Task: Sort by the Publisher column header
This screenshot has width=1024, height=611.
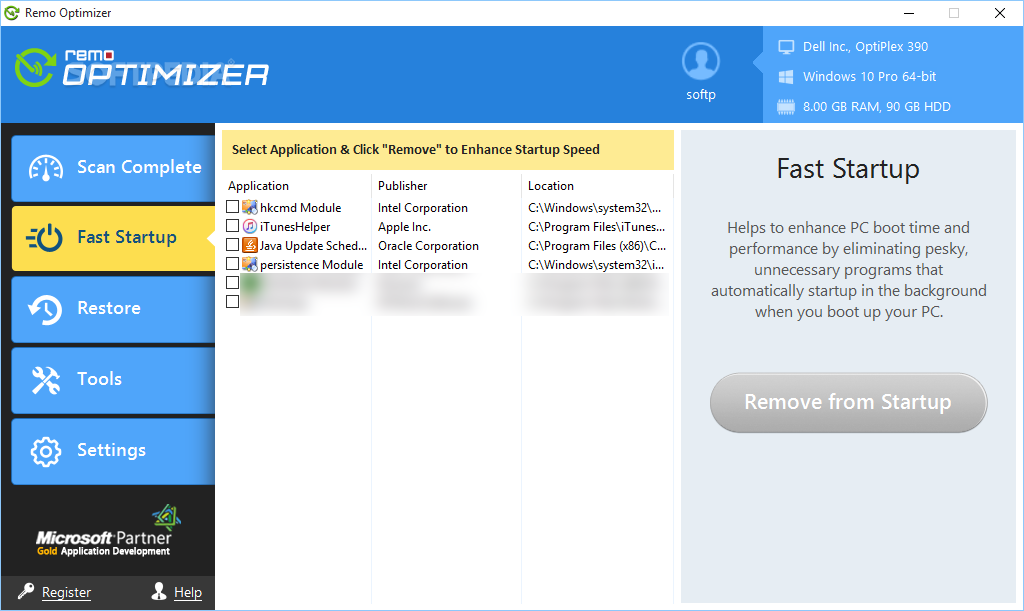Action: (x=402, y=186)
